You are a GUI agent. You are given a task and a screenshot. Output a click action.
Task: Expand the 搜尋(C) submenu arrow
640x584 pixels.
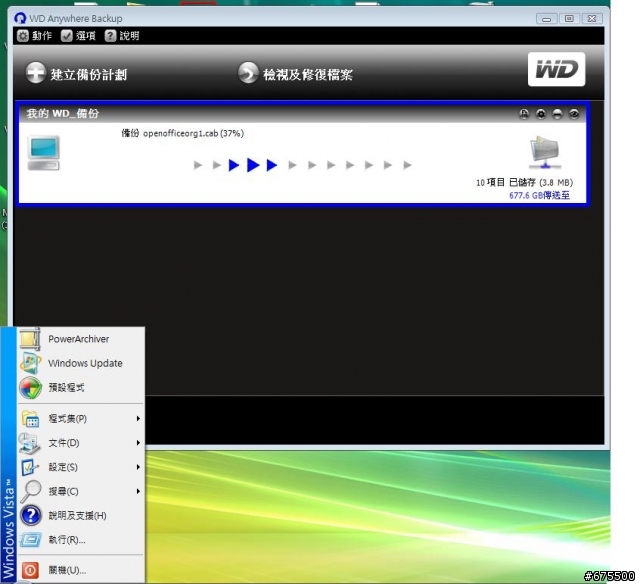coord(138,491)
